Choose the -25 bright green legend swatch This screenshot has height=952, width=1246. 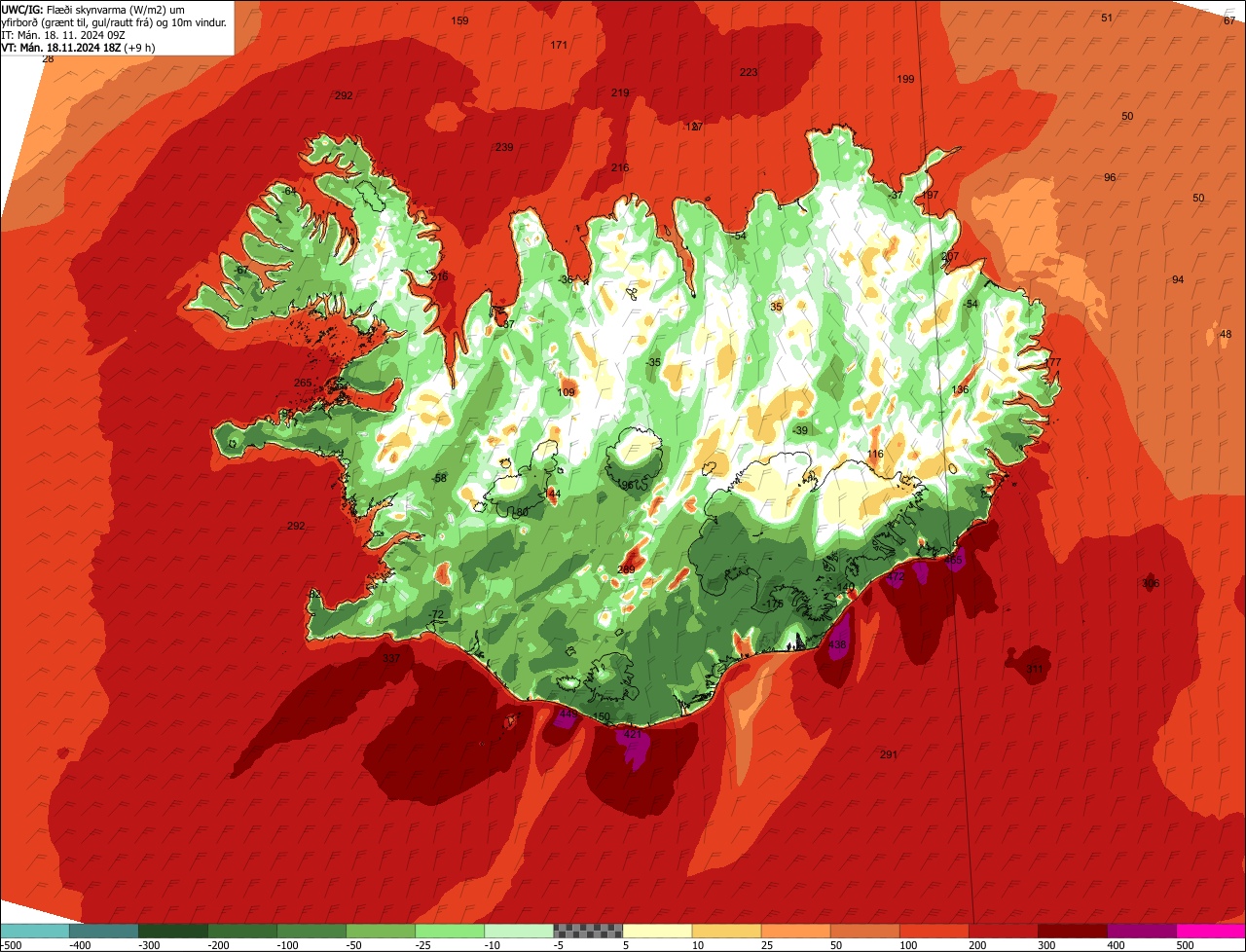click(450, 931)
